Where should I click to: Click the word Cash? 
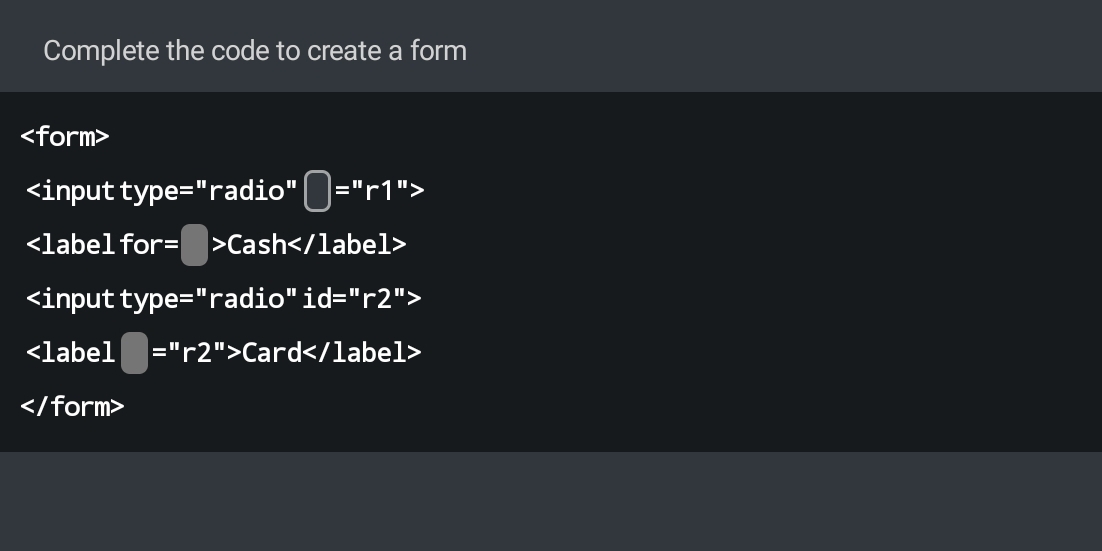[x=257, y=245]
